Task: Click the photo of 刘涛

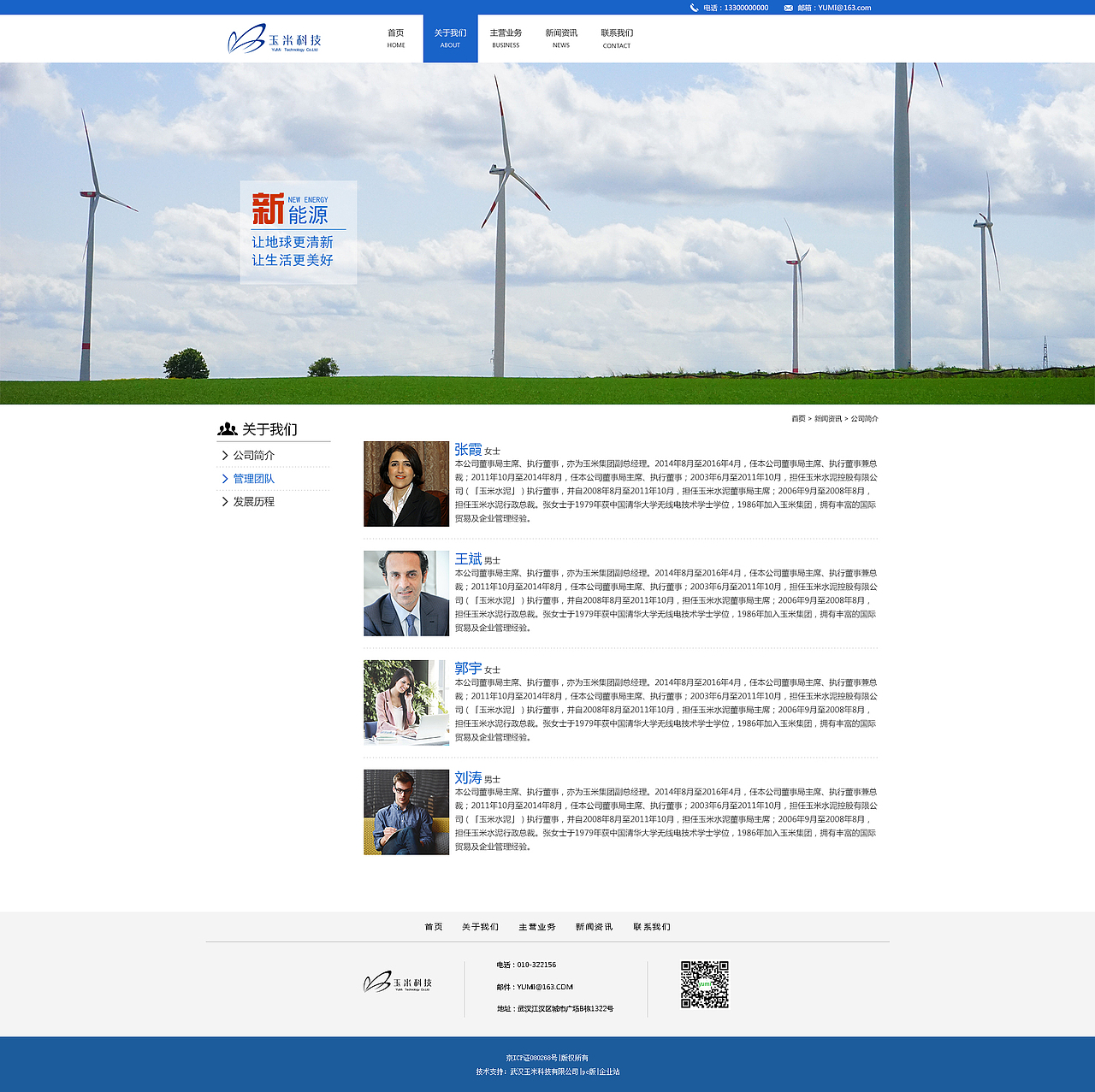Action: 406,812
